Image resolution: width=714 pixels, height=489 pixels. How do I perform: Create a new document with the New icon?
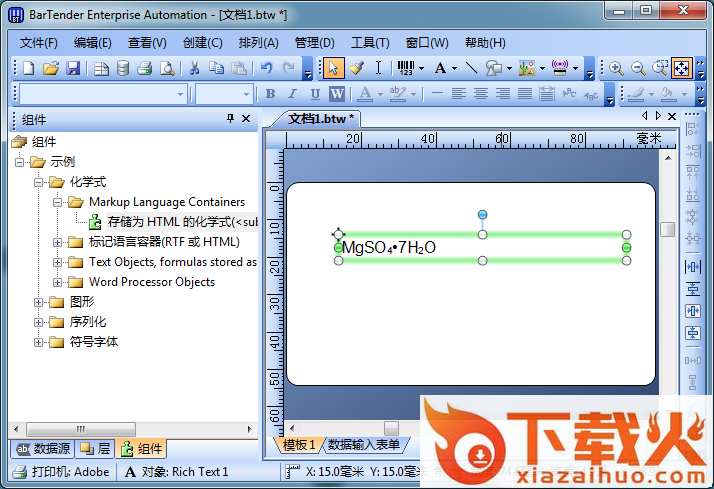(x=29, y=68)
